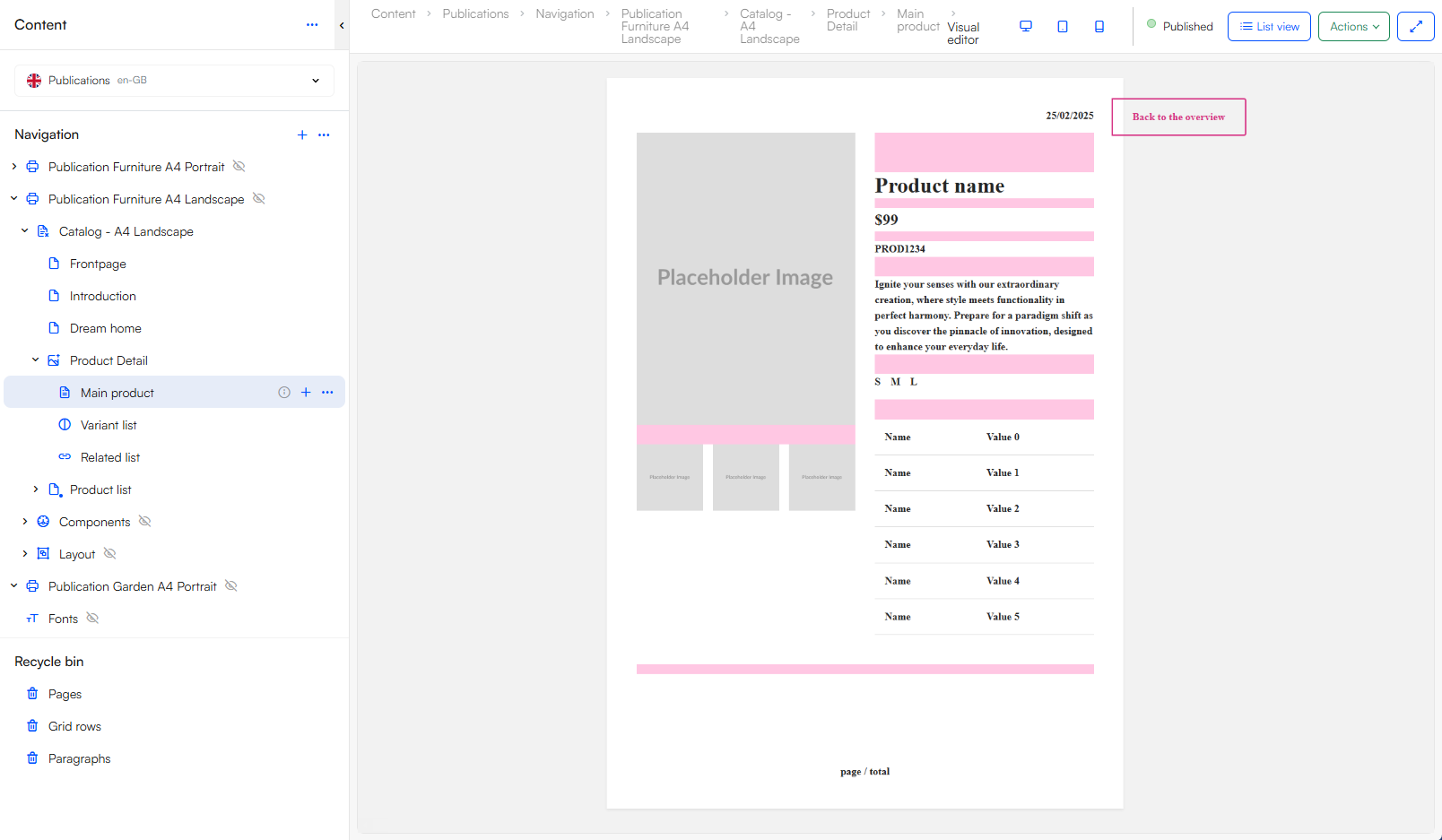Switch to mobile preview mode
Screen dimensions: 1442x840
click(x=1099, y=26)
